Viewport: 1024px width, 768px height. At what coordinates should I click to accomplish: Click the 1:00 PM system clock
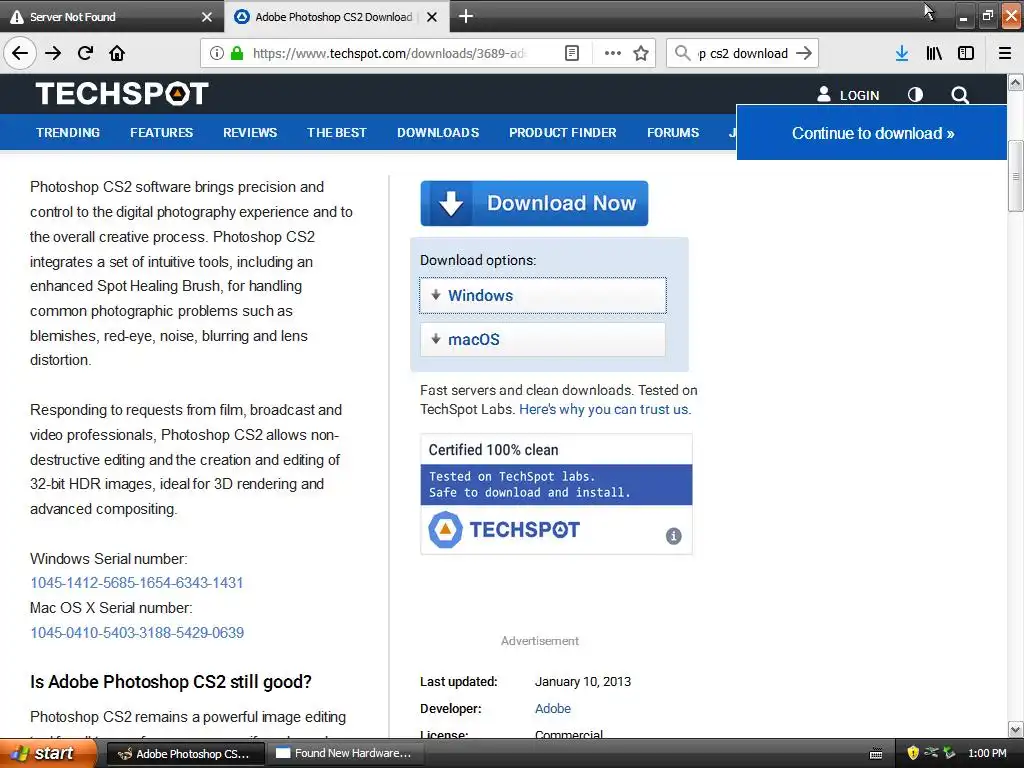(987, 754)
